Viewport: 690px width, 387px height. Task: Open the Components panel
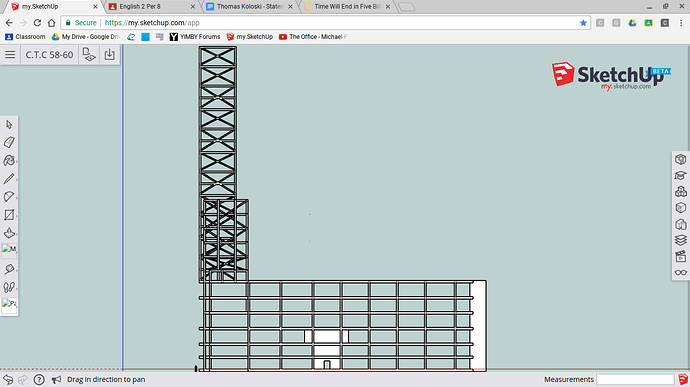click(x=680, y=192)
